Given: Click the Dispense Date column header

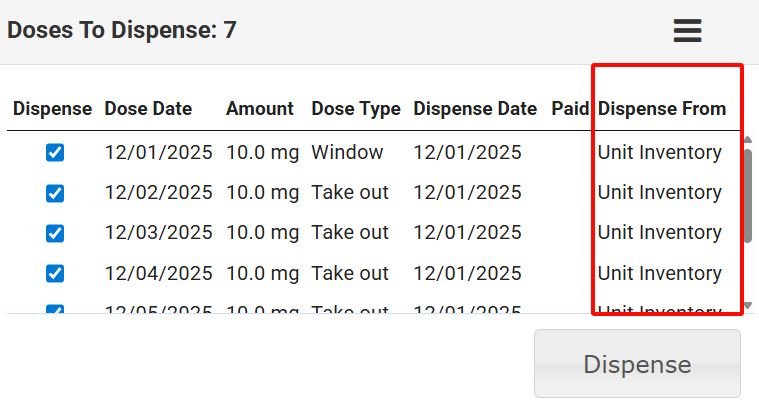Looking at the screenshot, I should tap(475, 109).
